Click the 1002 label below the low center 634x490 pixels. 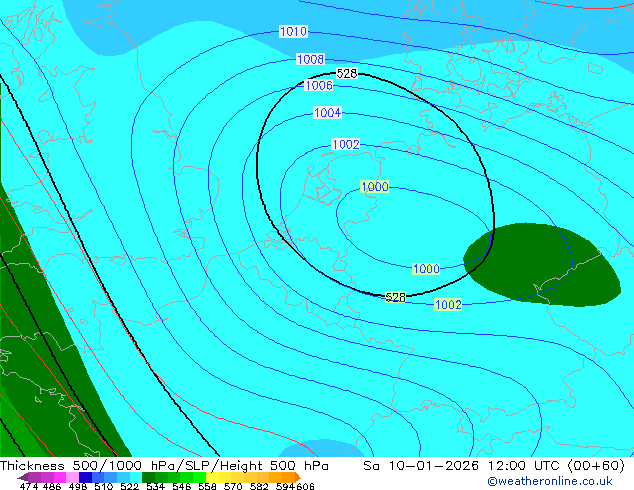tap(448, 304)
